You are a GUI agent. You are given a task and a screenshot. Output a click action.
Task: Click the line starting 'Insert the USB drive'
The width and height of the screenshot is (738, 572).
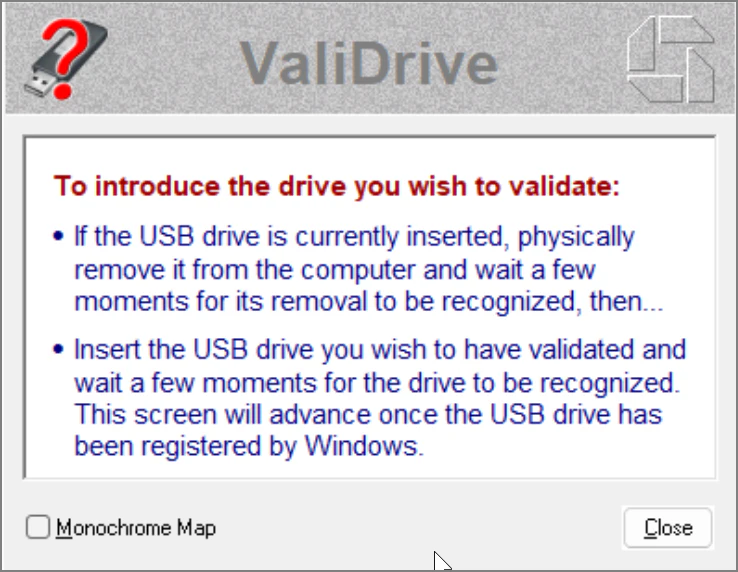tap(380, 350)
